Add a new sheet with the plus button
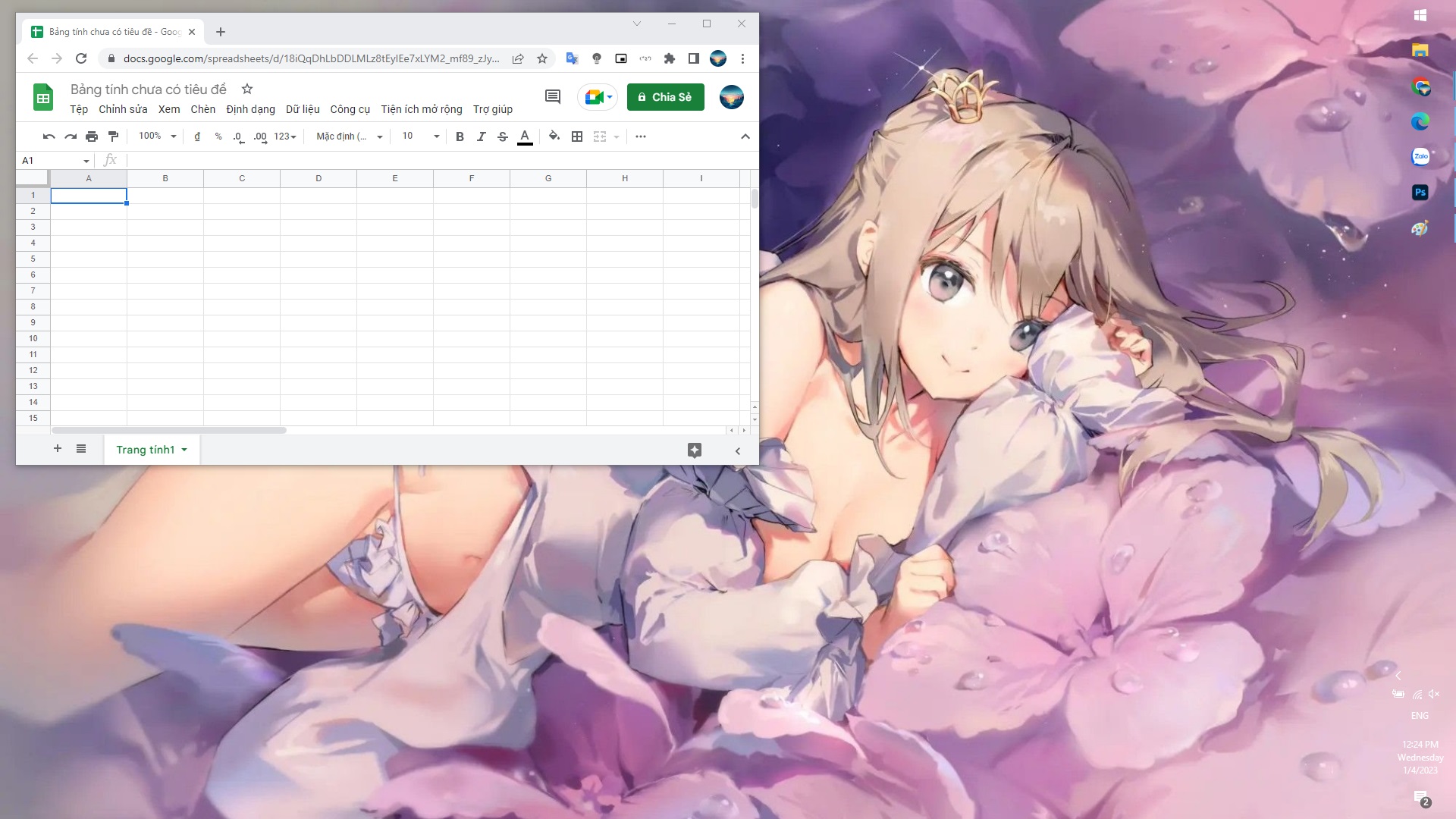The width and height of the screenshot is (1456, 819). pyautogui.click(x=58, y=449)
